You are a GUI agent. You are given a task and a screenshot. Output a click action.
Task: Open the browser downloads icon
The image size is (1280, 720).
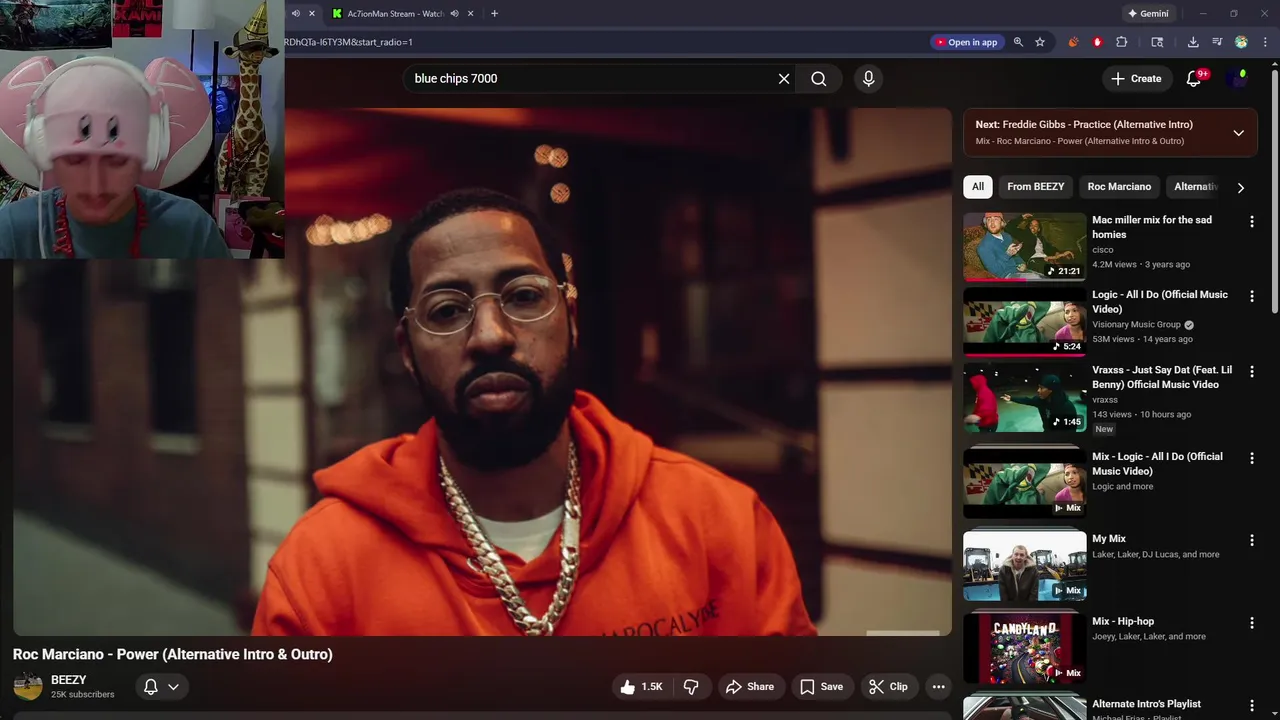1193,42
